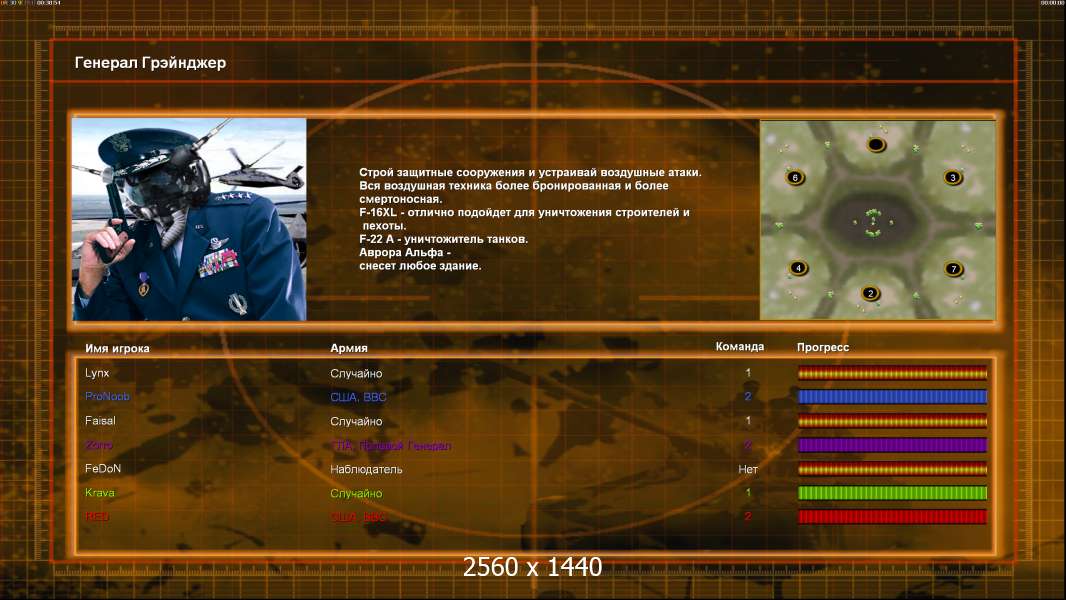Click Krava's green progress bar
Viewport: 1066px width, 600px height.
pos(892,493)
